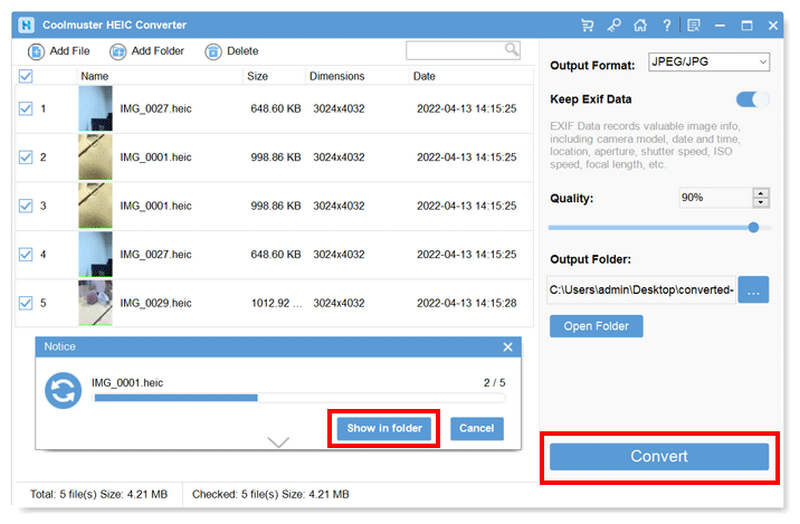The height and width of the screenshot is (524, 800).
Task: Maximize the HEIC Converter window
Action: [746, 25]
